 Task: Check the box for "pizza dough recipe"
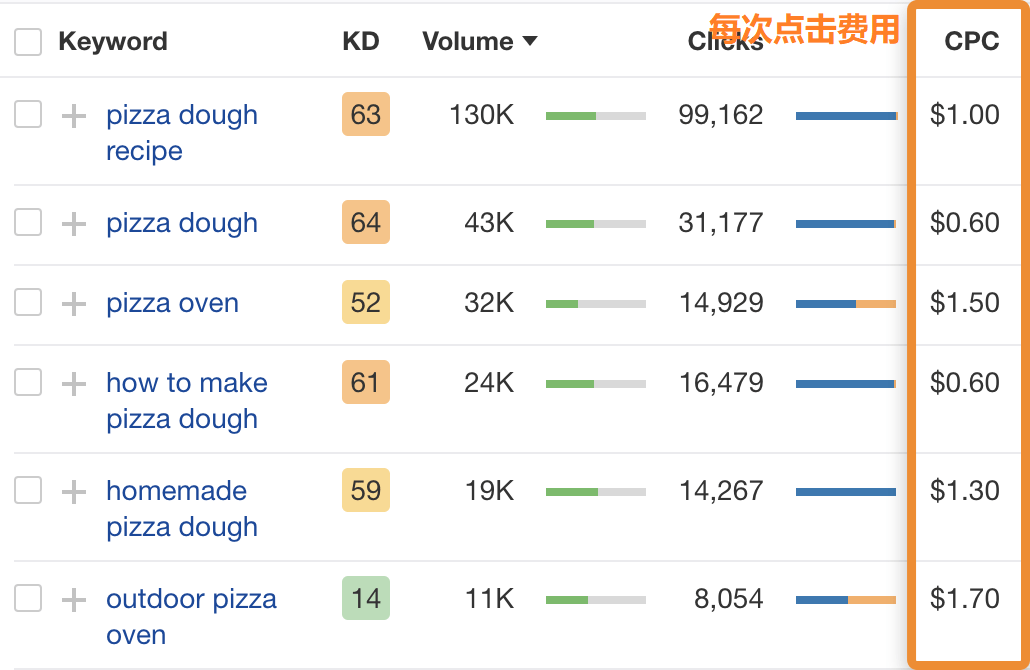pyautogui.click(x=27, y=115)
